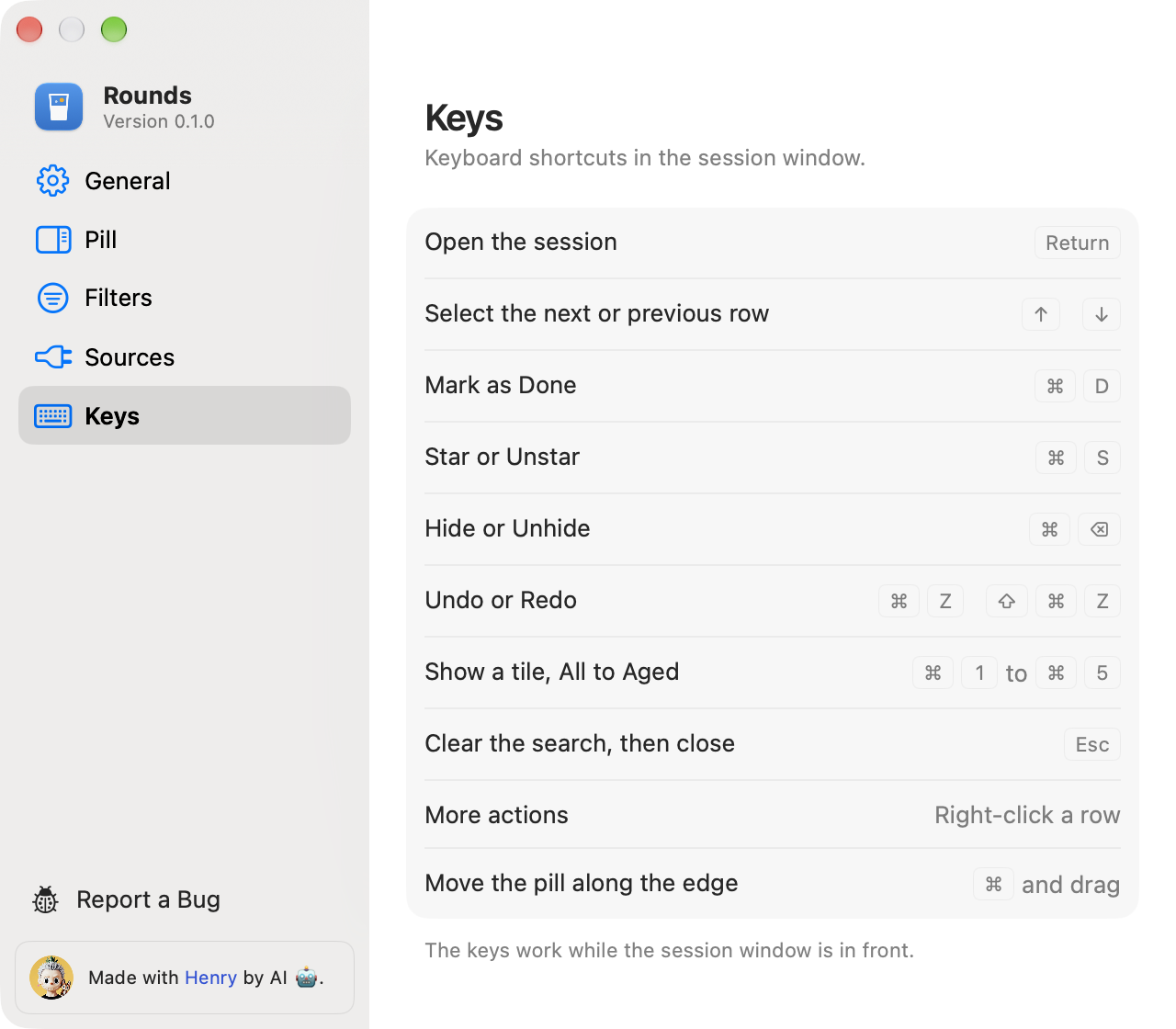Click the Pill sidebar panel icon

pyautogui.click(x=53, y=240)
